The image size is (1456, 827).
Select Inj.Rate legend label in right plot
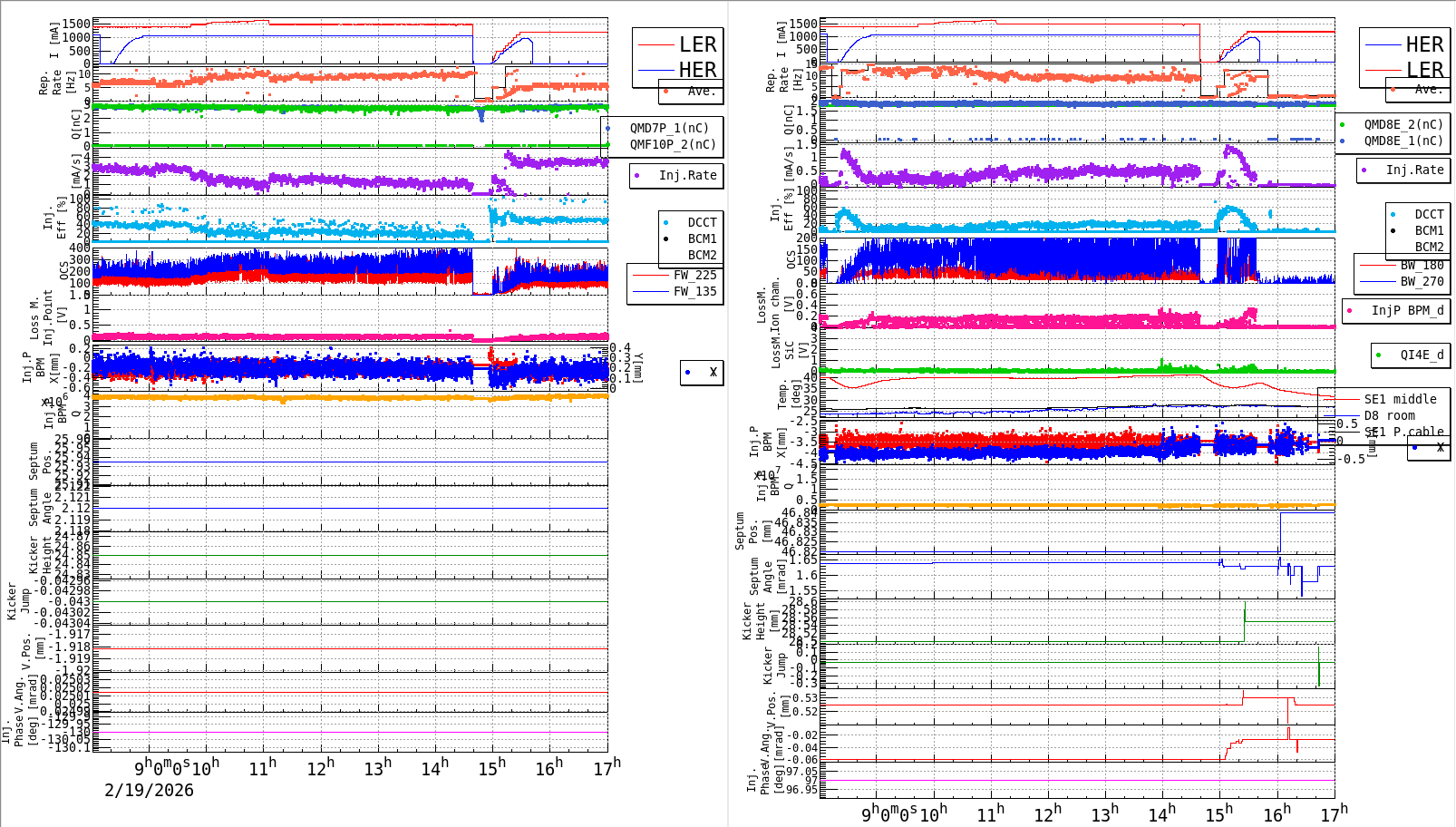[x=1415, y=170]
